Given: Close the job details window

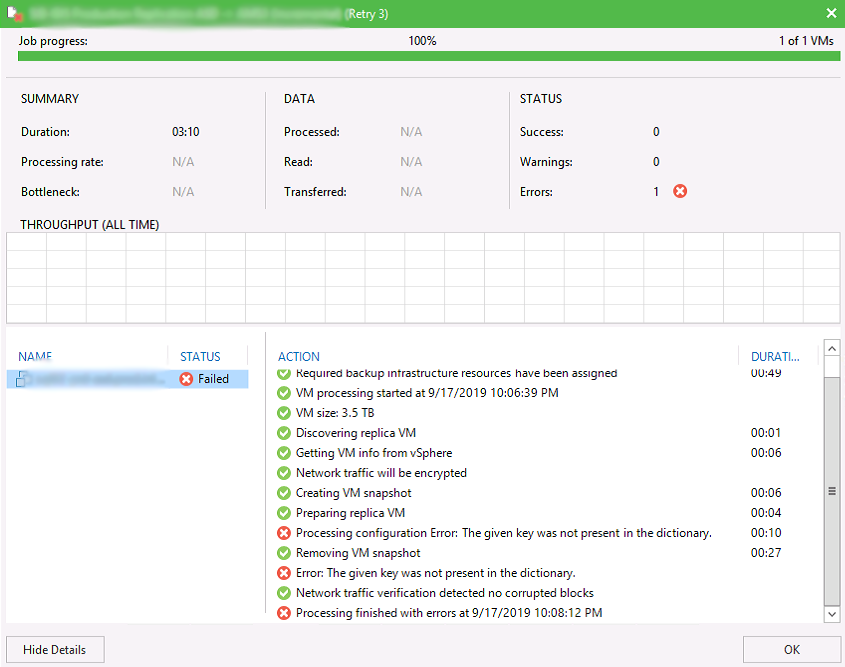Looking at the screenshot, I should coord(831,13).
